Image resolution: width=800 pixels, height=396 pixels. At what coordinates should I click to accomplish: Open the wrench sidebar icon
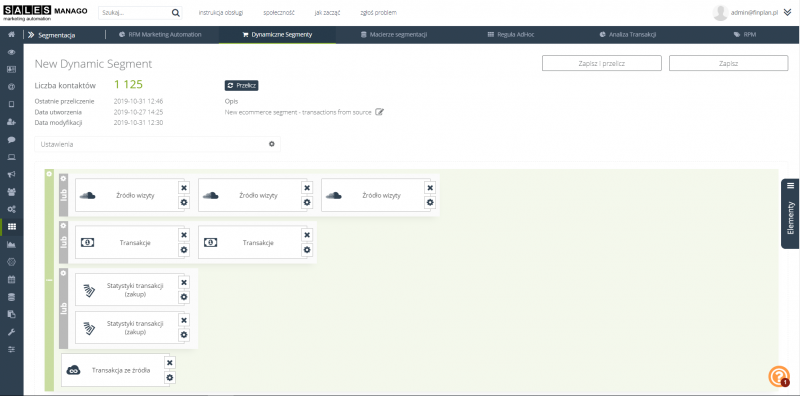(x=11, y=332)
